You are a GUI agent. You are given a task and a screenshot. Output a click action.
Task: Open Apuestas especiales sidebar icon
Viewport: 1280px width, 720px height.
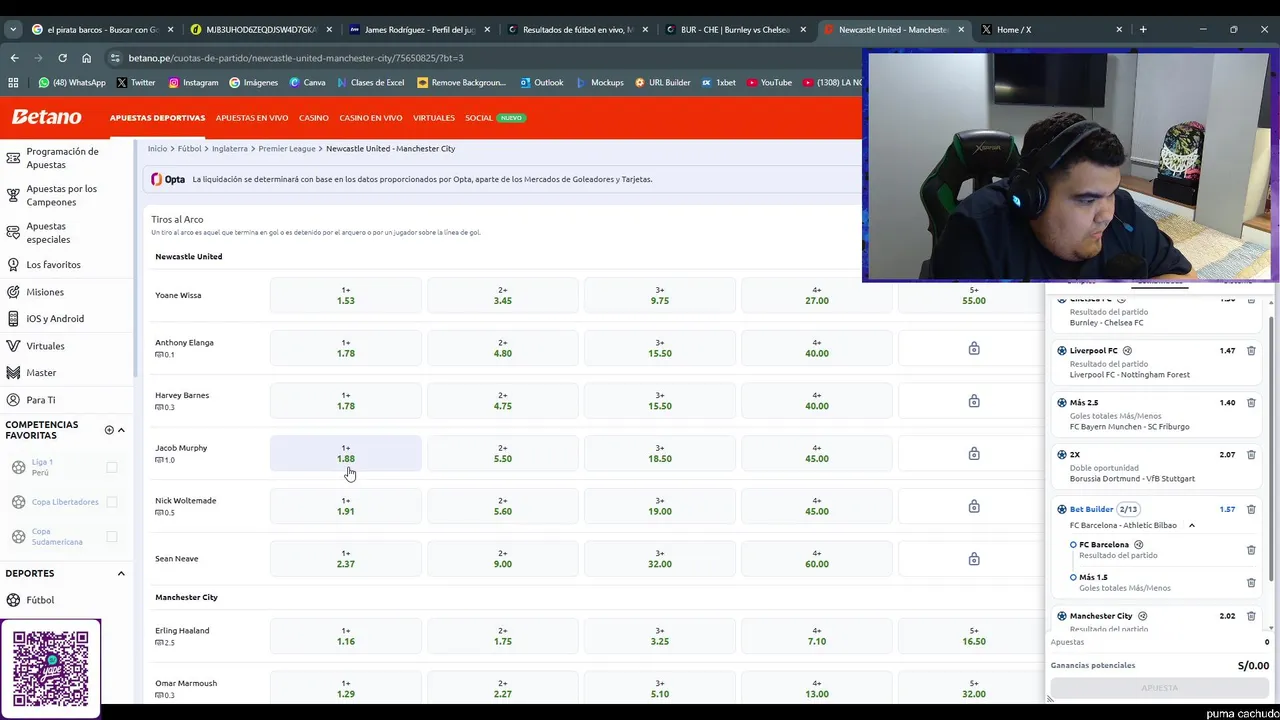click(x=13, y=233)
